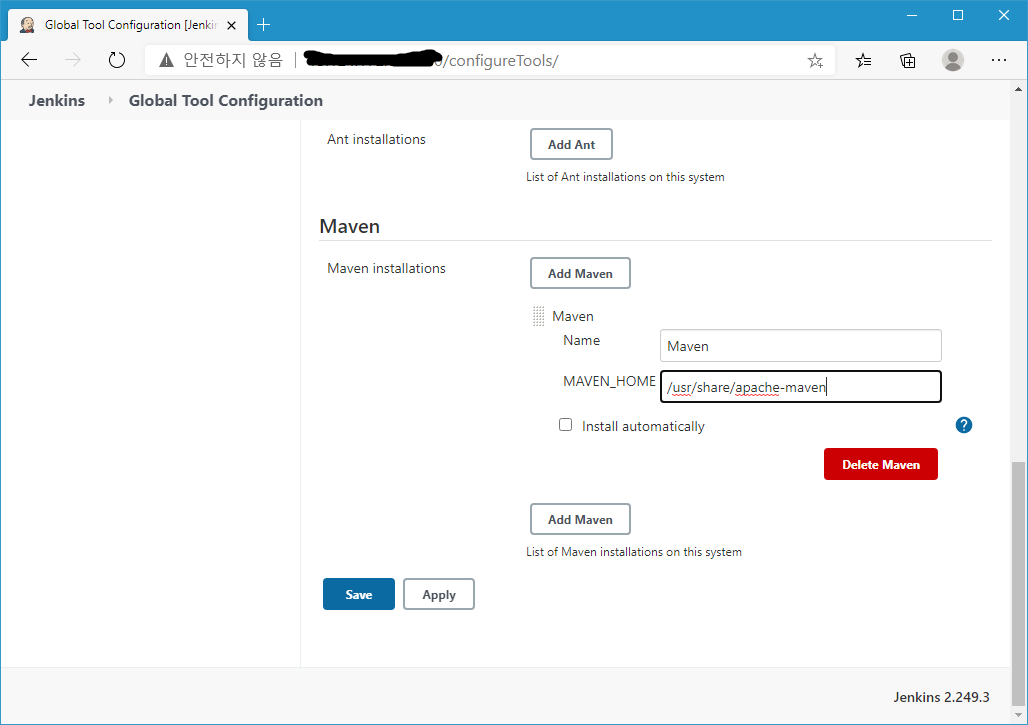Screen dimensions: 1028x725
Task: Open help for Install automatically
Action: pos(964,425)
